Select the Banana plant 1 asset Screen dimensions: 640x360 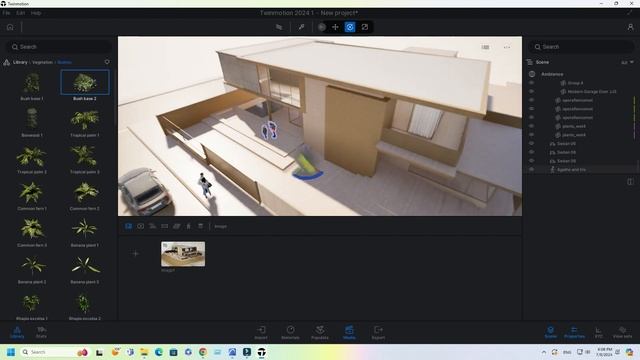[85, 232]
